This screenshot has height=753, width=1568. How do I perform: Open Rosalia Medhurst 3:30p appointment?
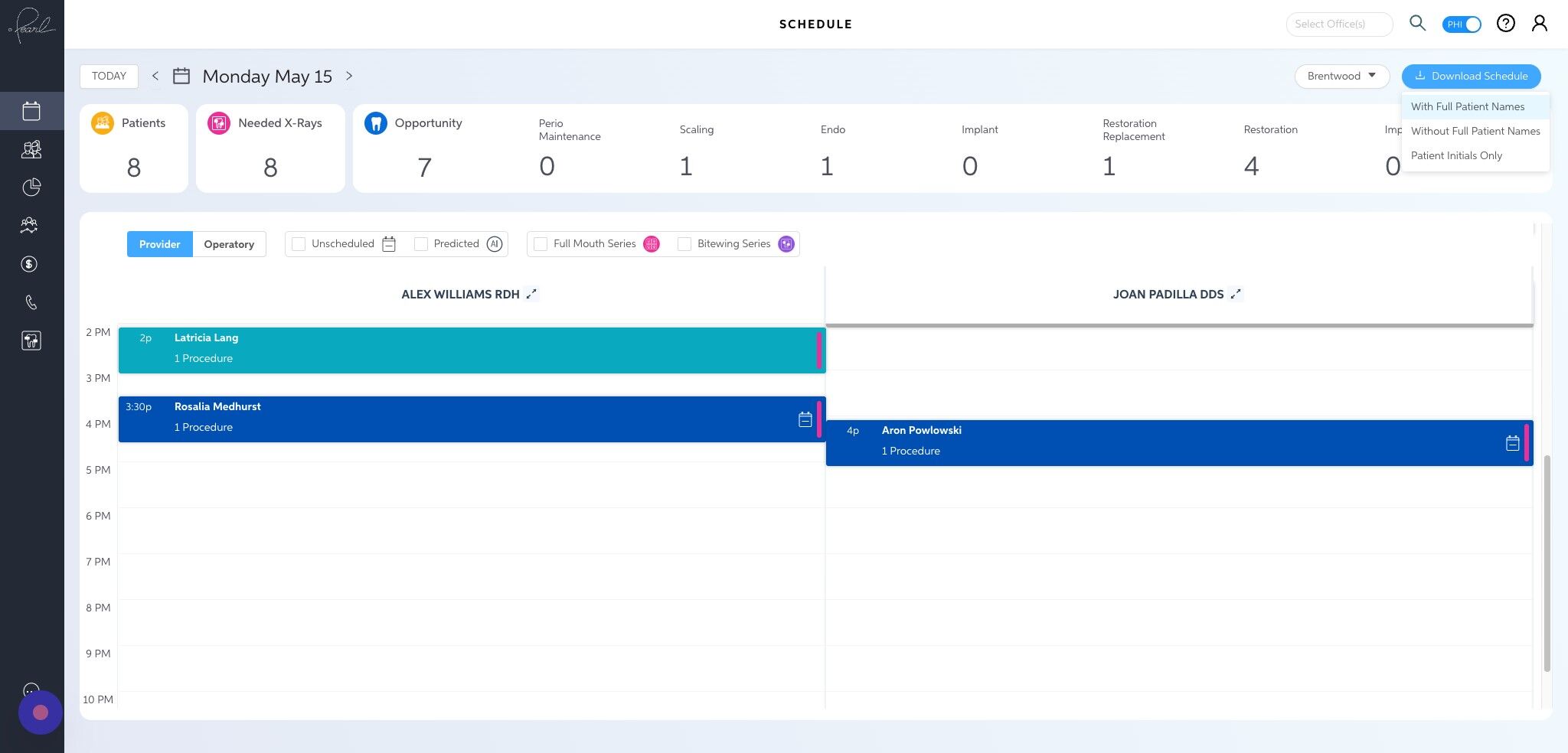pos(472,419)
